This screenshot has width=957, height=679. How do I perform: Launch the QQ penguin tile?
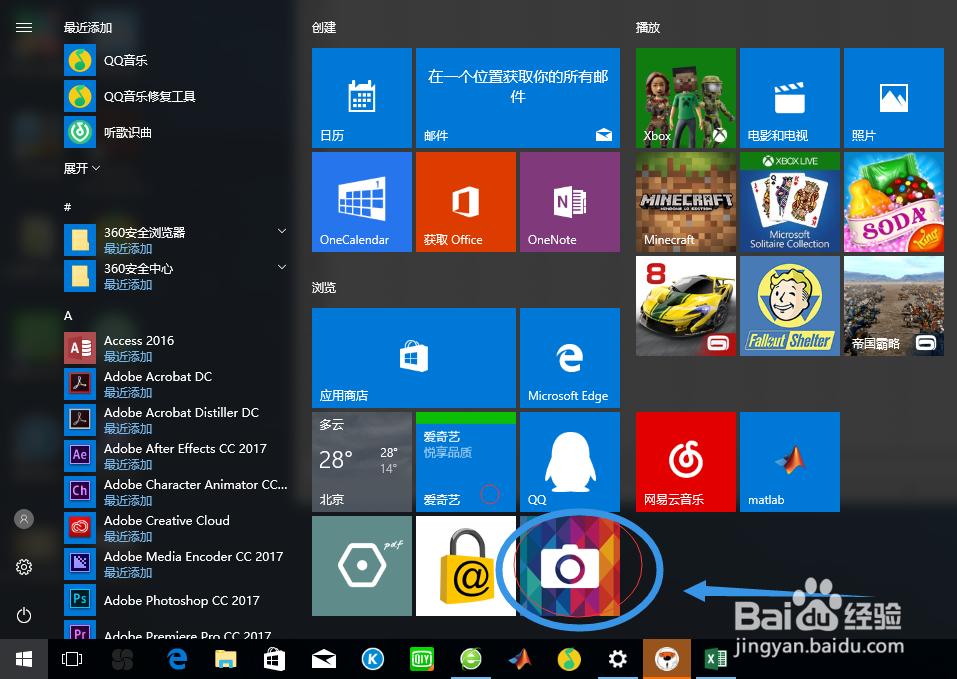570,462
